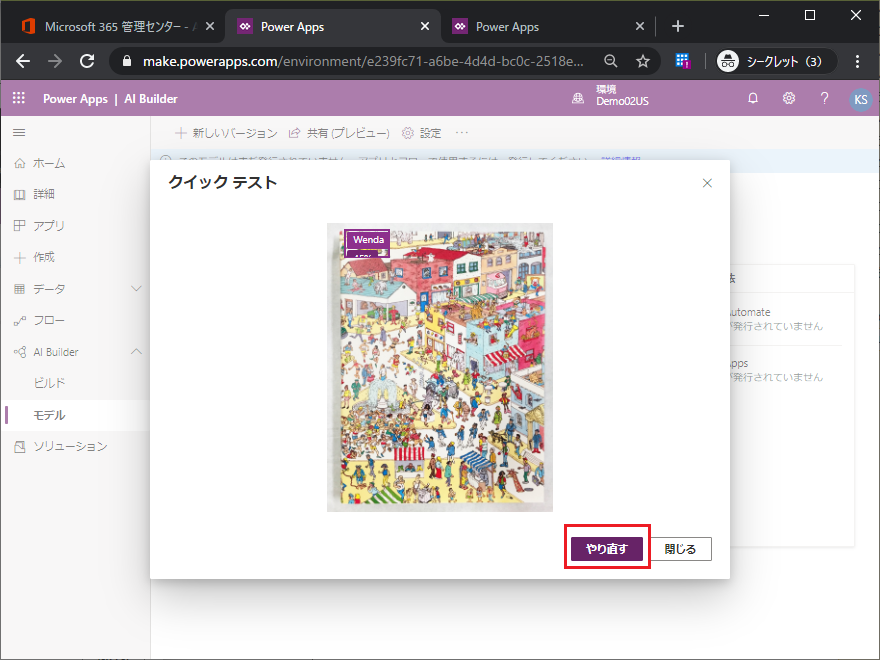The image size is (880, 660).
Task: Click the notifications bell icon
Action: coord(753,98)
